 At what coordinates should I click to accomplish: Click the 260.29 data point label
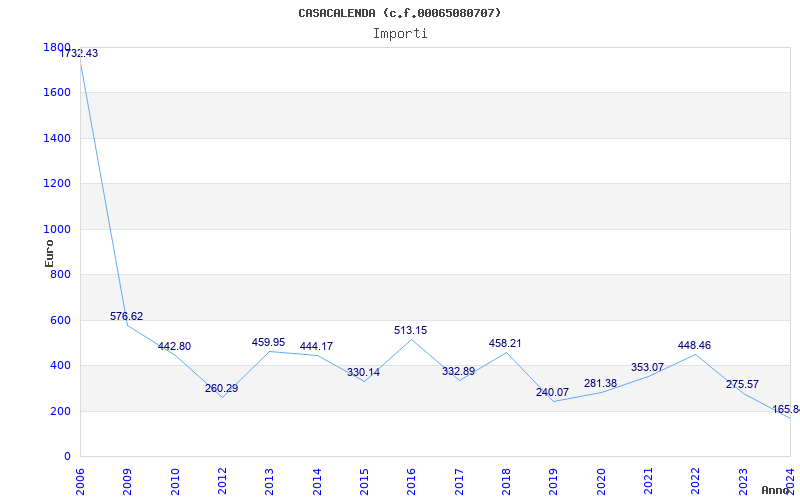(x=221, y=388)
